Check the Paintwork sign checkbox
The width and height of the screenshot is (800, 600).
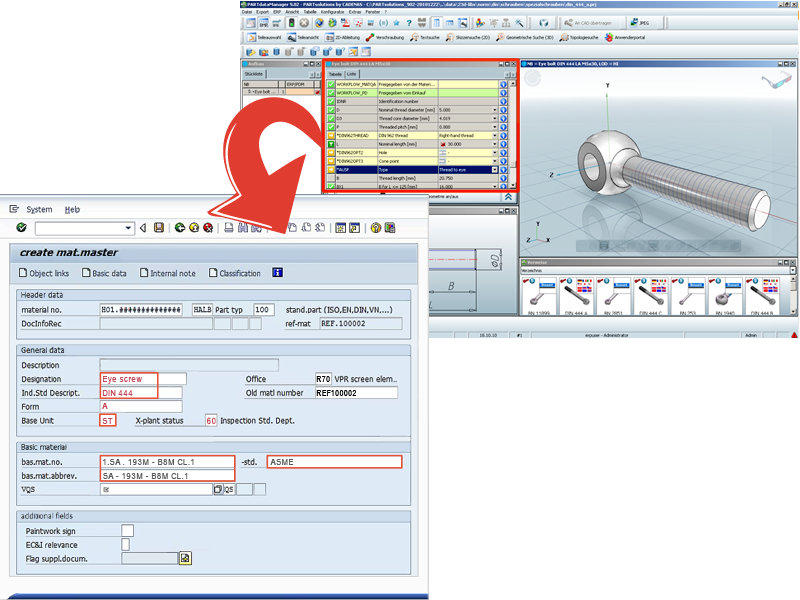(127, 530)
